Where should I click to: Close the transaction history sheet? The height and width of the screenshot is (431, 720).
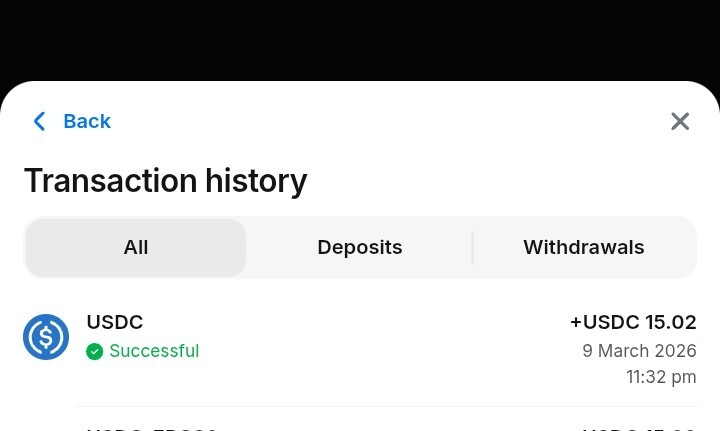[680, 122]
